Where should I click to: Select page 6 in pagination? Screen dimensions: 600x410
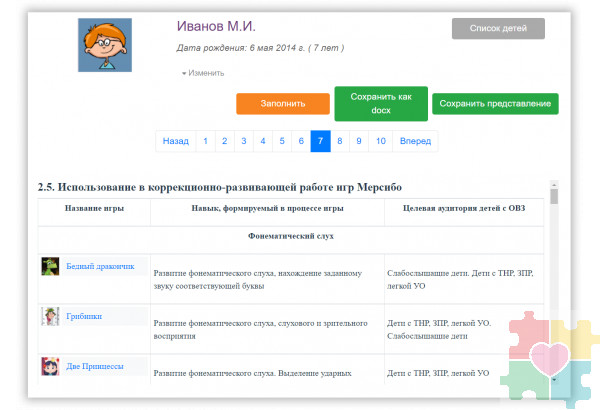301,141
